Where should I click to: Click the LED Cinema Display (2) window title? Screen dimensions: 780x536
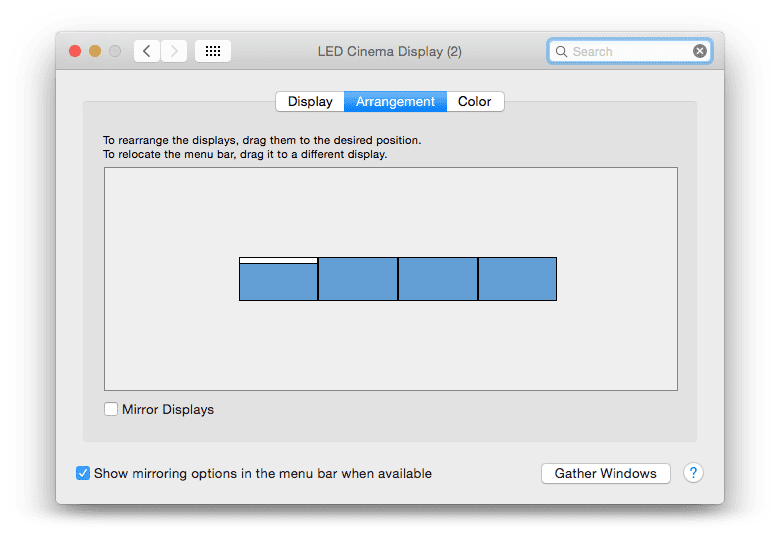[390, 51]
